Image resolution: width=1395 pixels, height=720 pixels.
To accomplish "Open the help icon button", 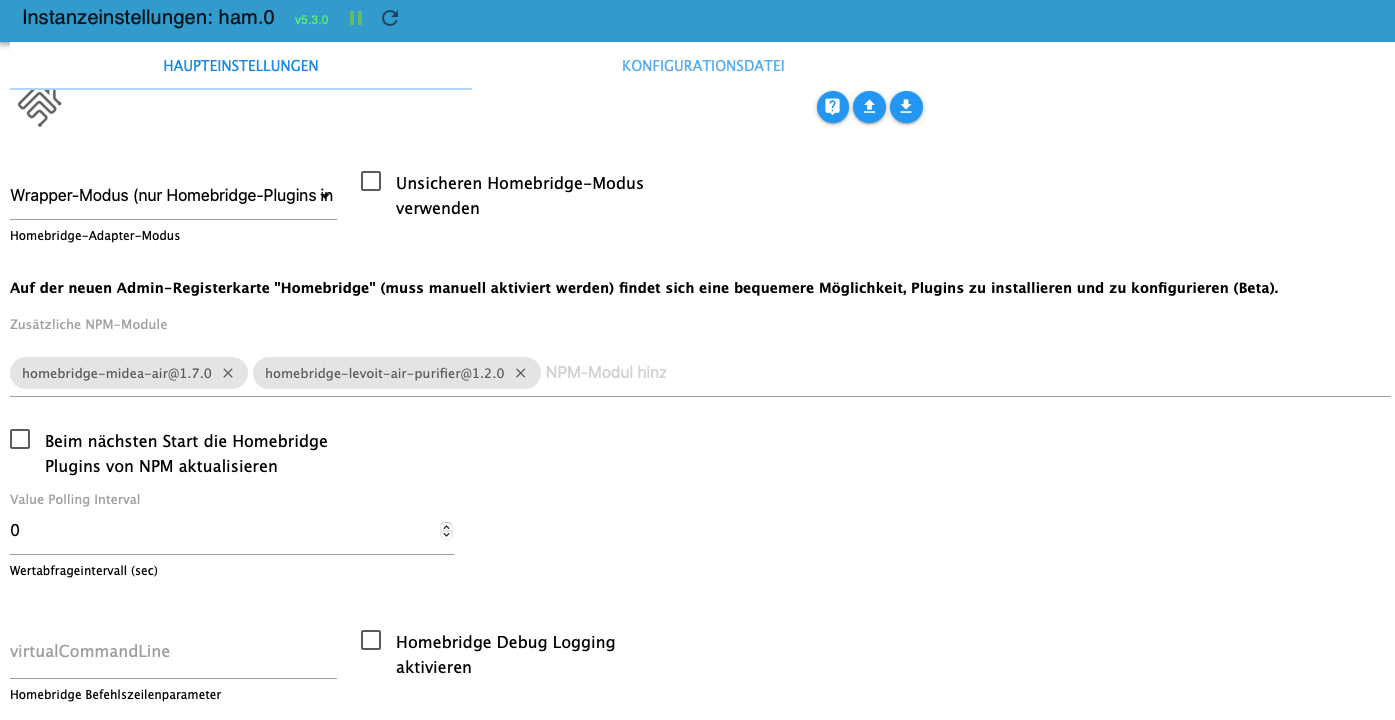I will click(x=833, y=107).
